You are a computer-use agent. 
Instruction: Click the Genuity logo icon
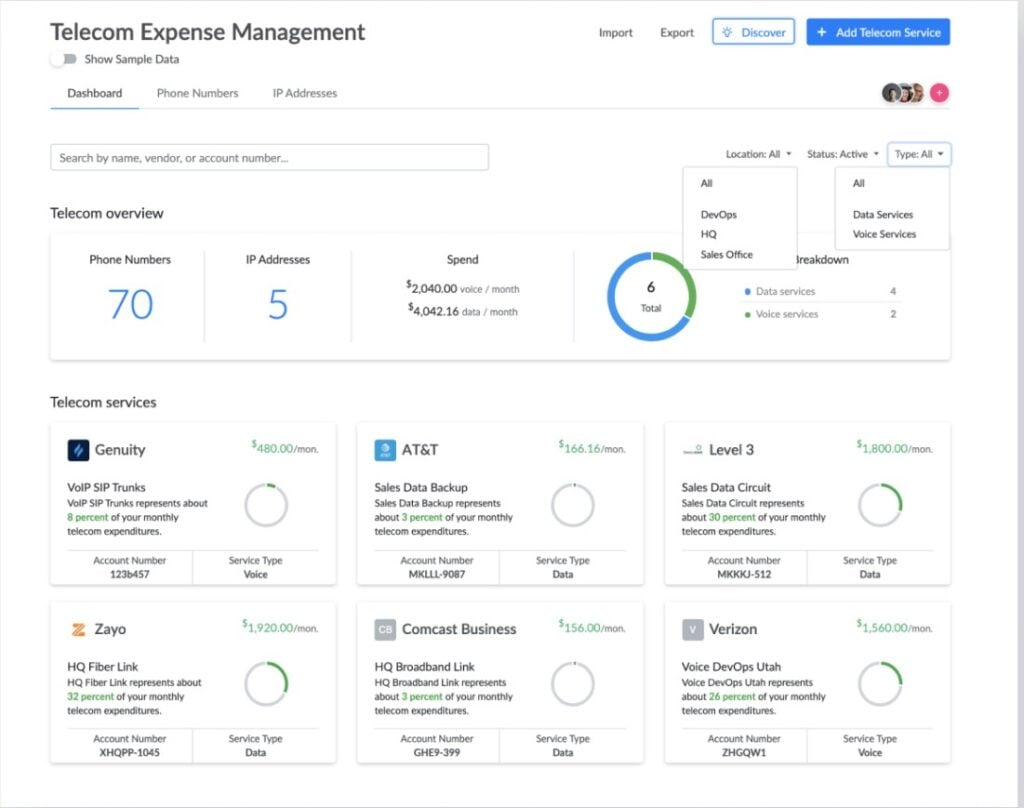pos(78,450)
